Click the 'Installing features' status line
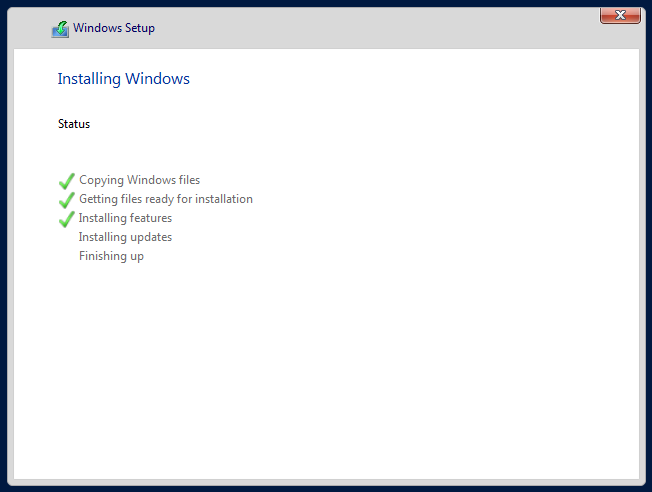Viewport: 652px width, 492px height. click(x=125, y=218)
